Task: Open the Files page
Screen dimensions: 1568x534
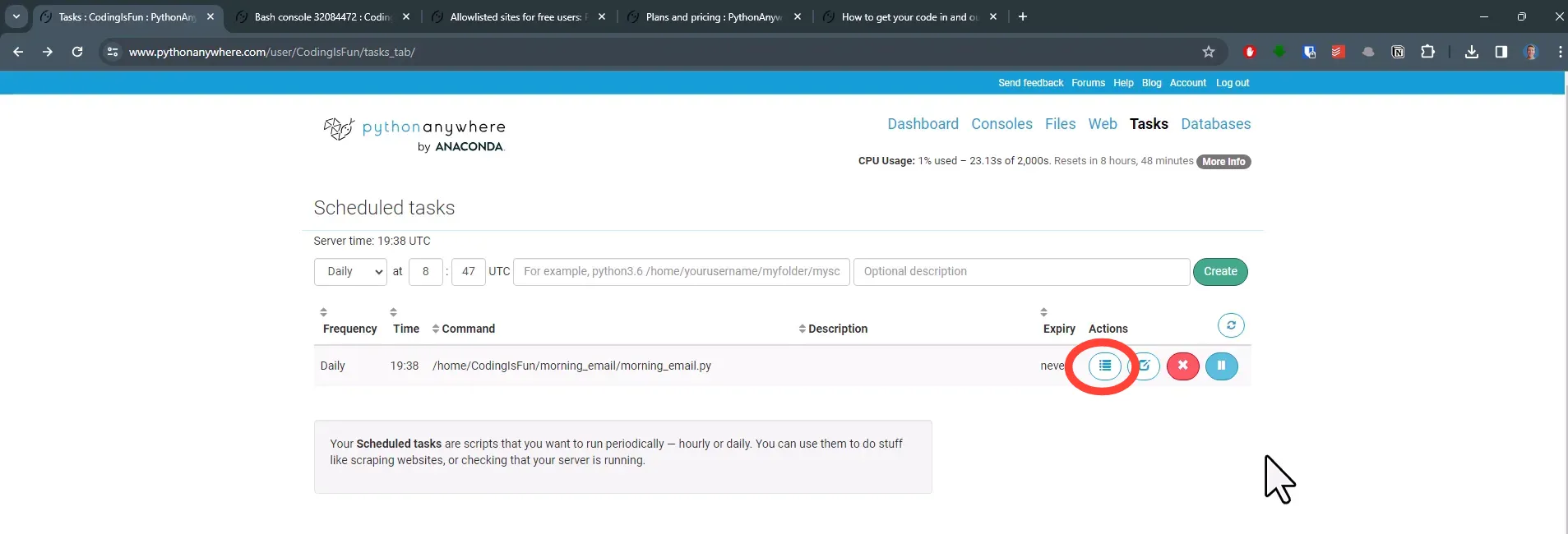Action: 1060,124
